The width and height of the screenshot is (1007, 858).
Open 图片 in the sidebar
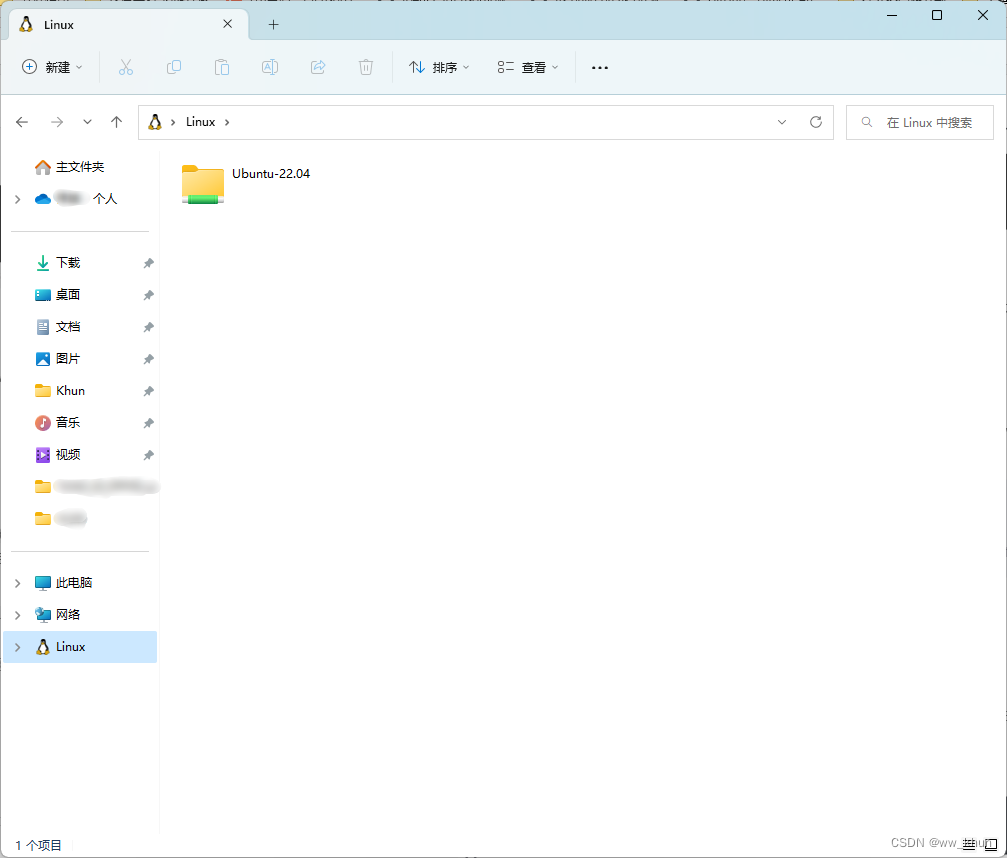click(x=80, y=358)
